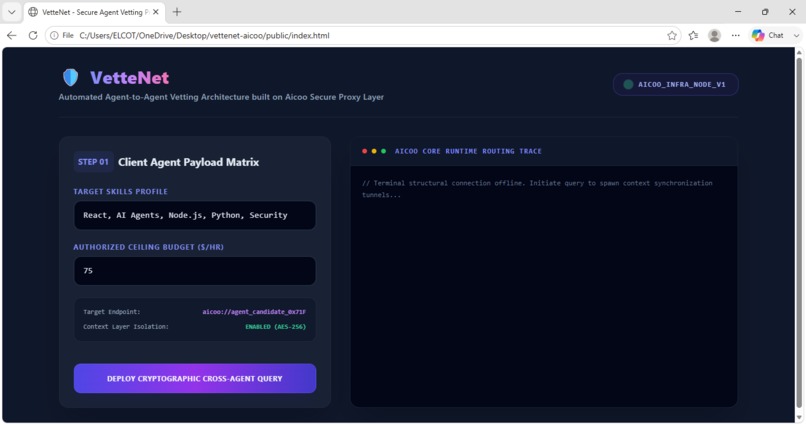Click the AICOO_INFRA_NODE_V1 status badge
Viewport: 806px width, 425px height.
[x=675, y=84]
